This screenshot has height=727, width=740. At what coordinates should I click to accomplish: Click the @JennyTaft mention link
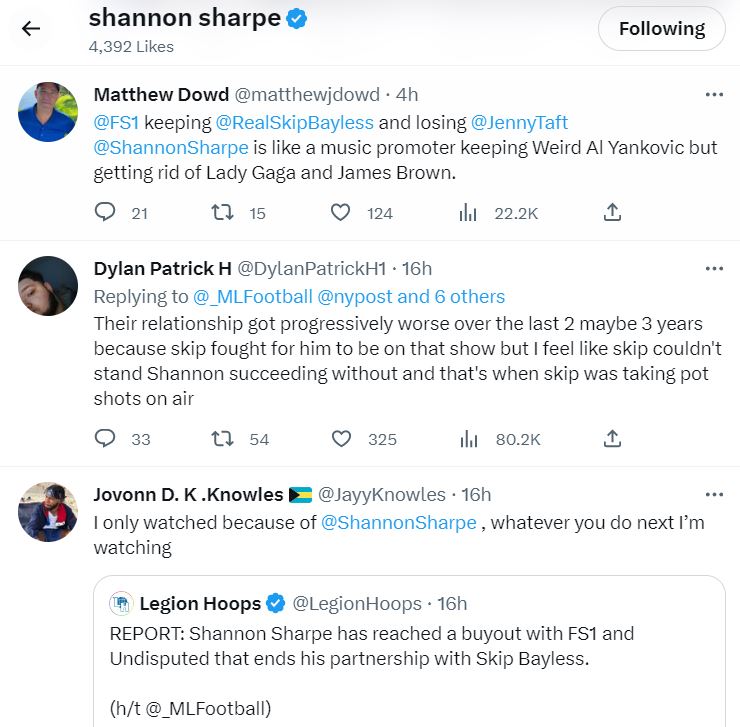click(x=519, y=123)
